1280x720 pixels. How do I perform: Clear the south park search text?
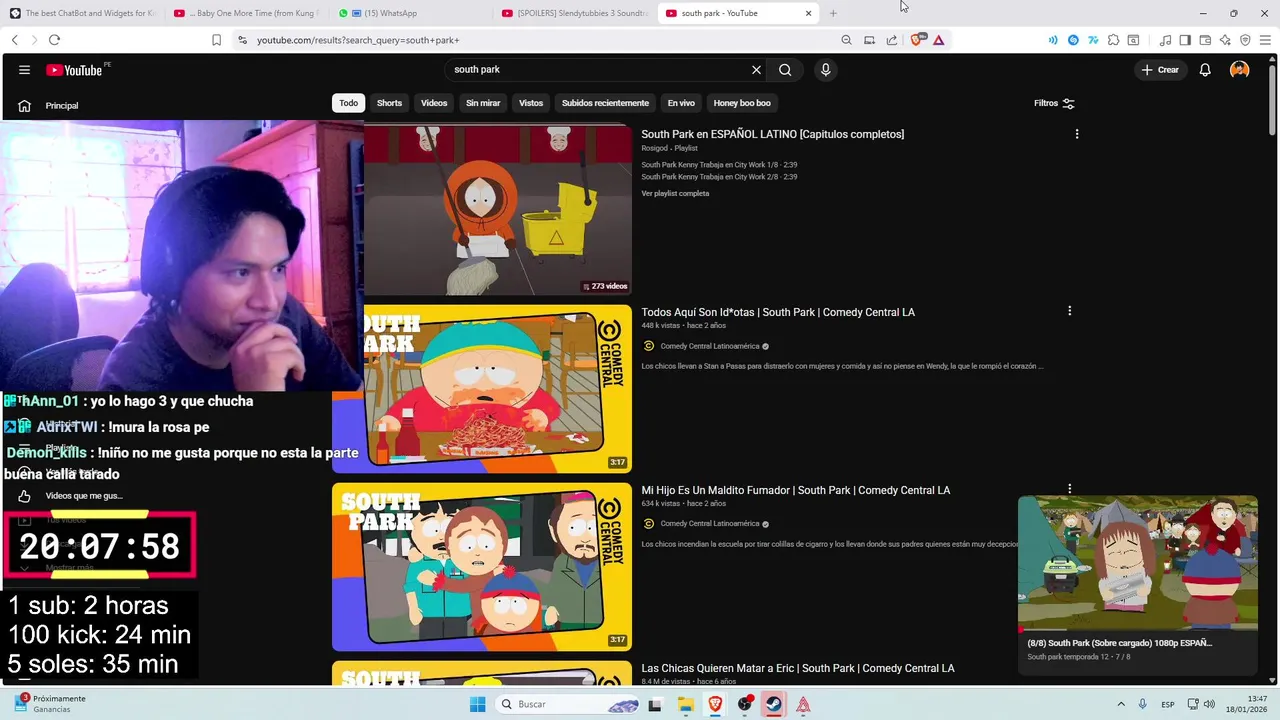(x=756, y=70)
